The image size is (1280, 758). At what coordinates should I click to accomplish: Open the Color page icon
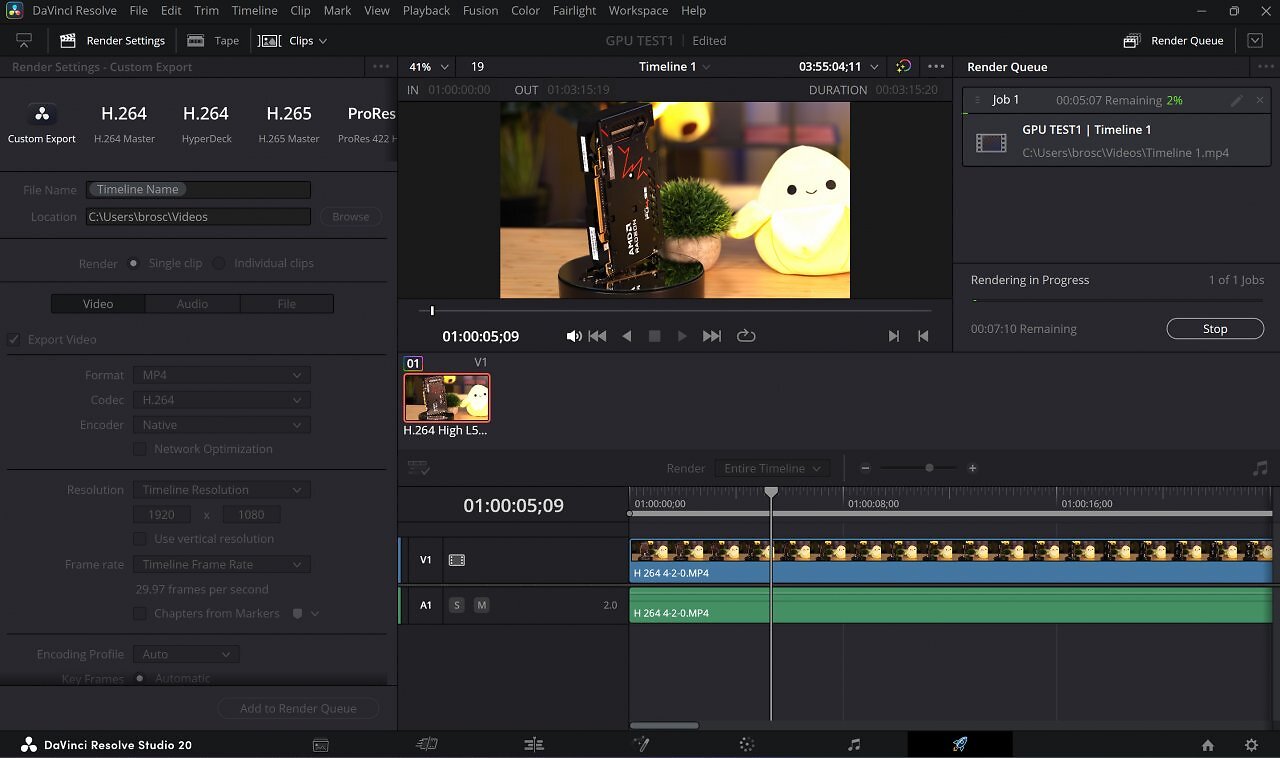(747, 745)
